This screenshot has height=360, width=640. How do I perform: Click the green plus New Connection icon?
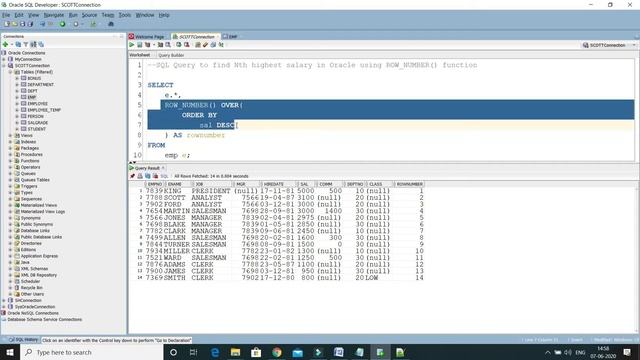pos(5,44)
